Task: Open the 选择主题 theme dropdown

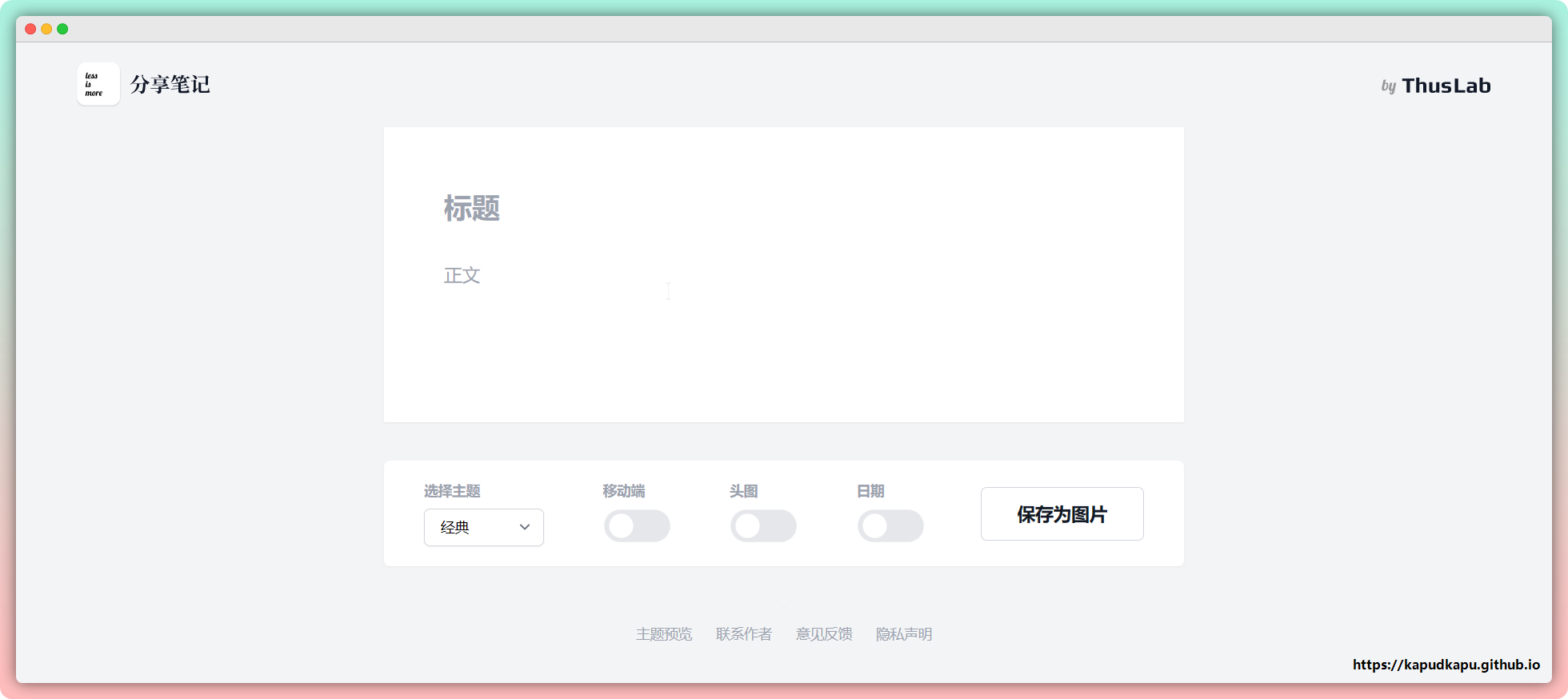Action: tap(483, 528)
